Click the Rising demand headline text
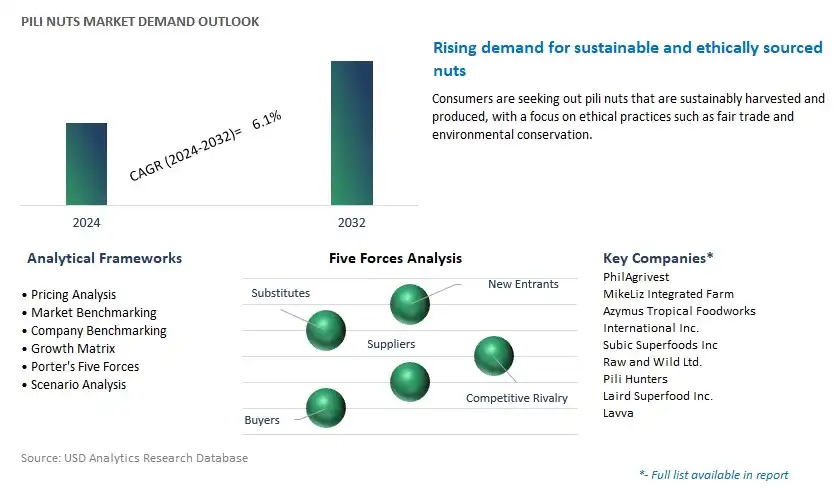Screen dimensions: 837x488 (628, 59)
